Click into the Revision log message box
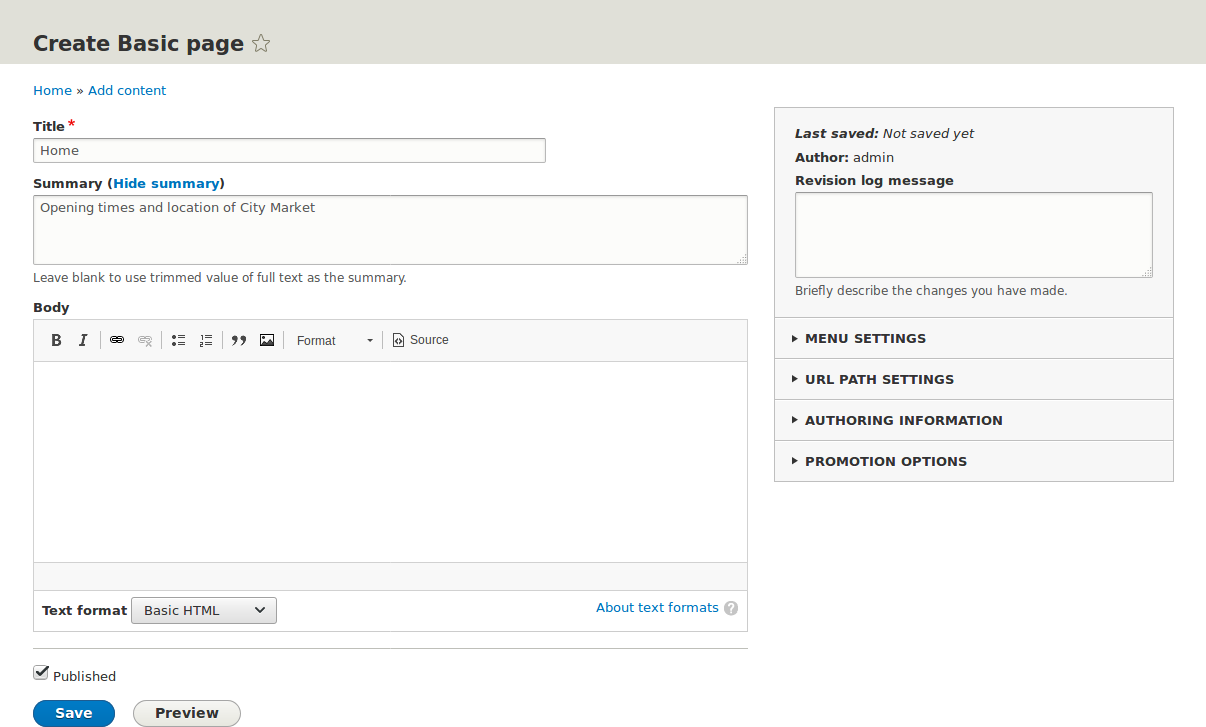1206x727 pixels. point(973,234)
